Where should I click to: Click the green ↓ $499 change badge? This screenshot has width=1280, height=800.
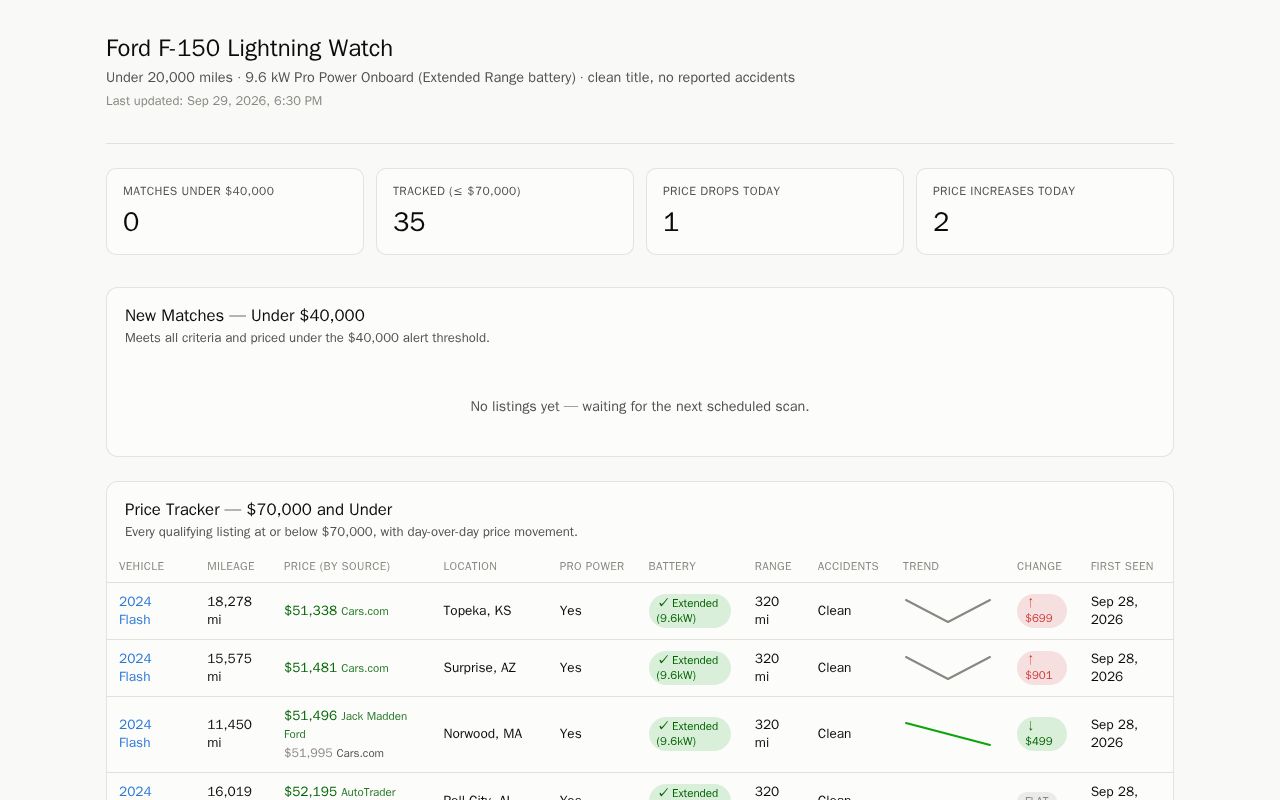[1041, 734]
